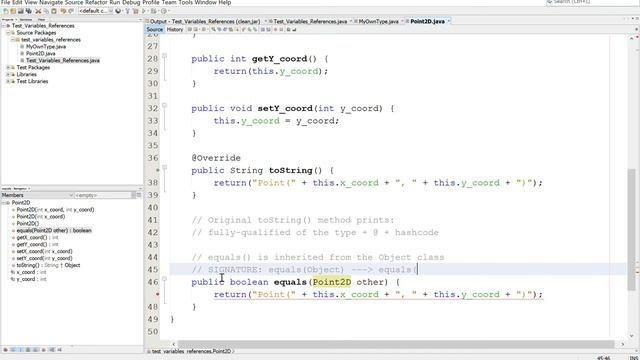640x360 pixels.
Task: Close the Point2D.java editor tab
Action: [449, 21]
